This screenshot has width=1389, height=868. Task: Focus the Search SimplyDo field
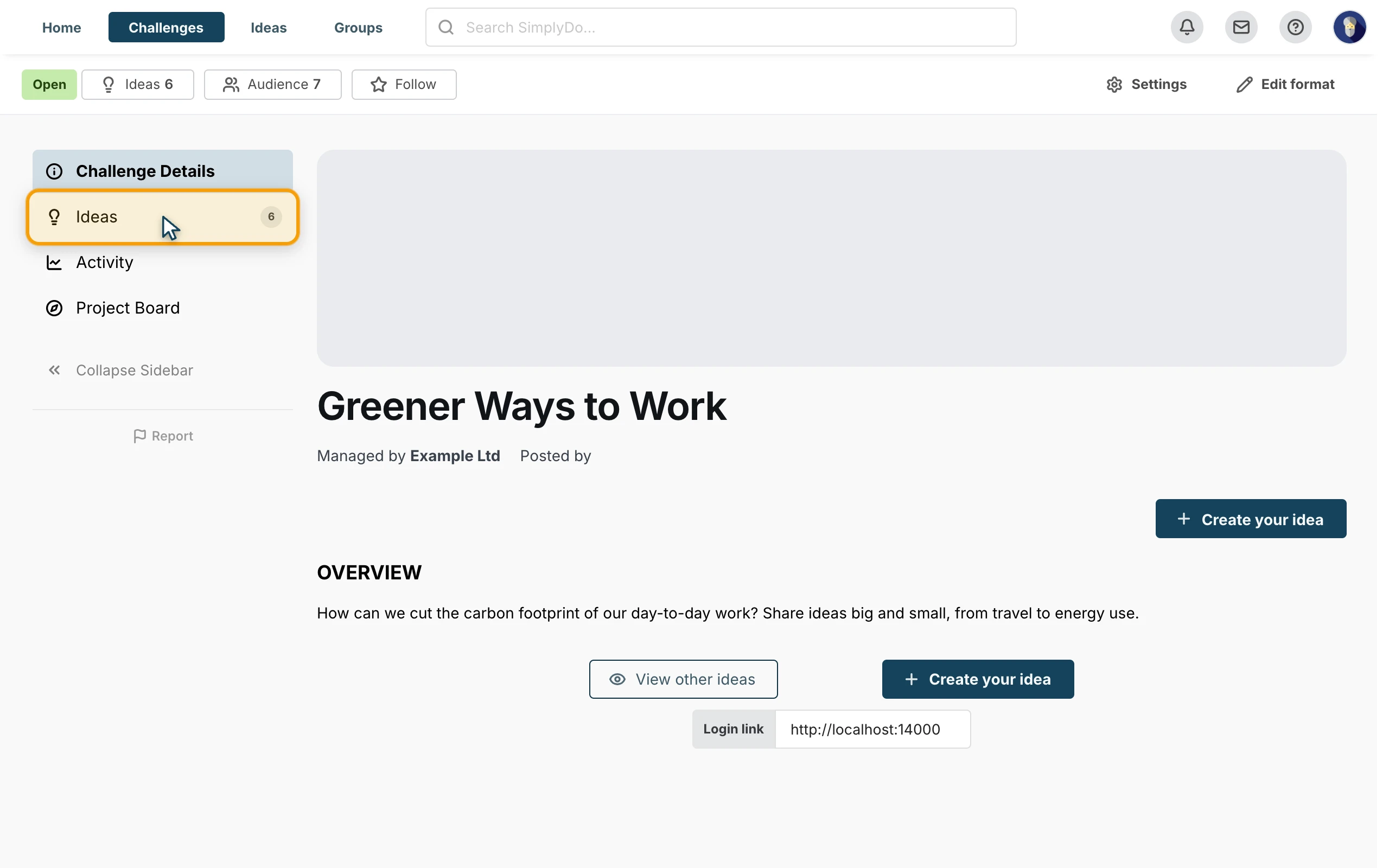(721, 27)
